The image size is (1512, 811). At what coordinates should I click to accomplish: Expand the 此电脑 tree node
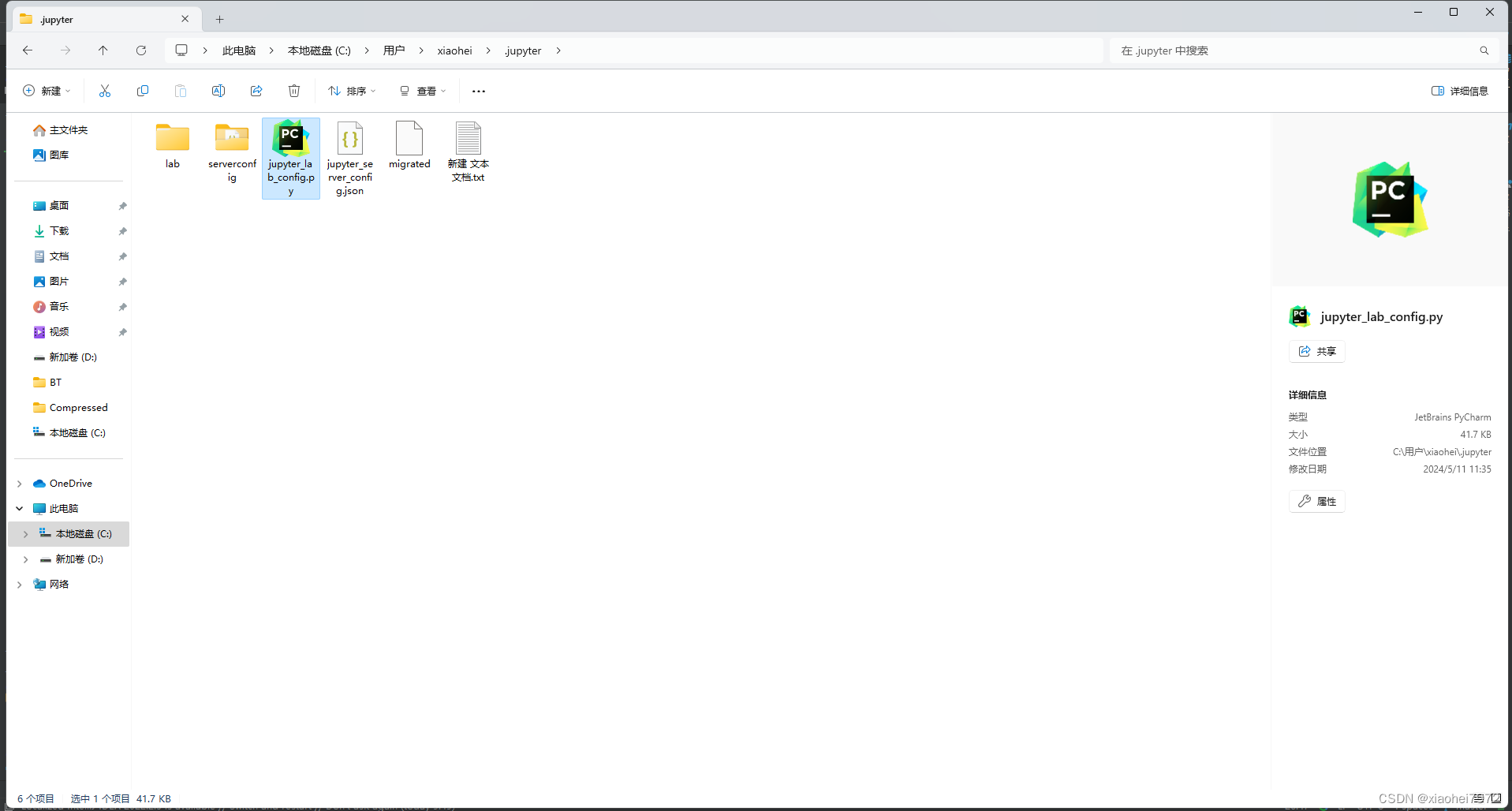click(19, 508)
